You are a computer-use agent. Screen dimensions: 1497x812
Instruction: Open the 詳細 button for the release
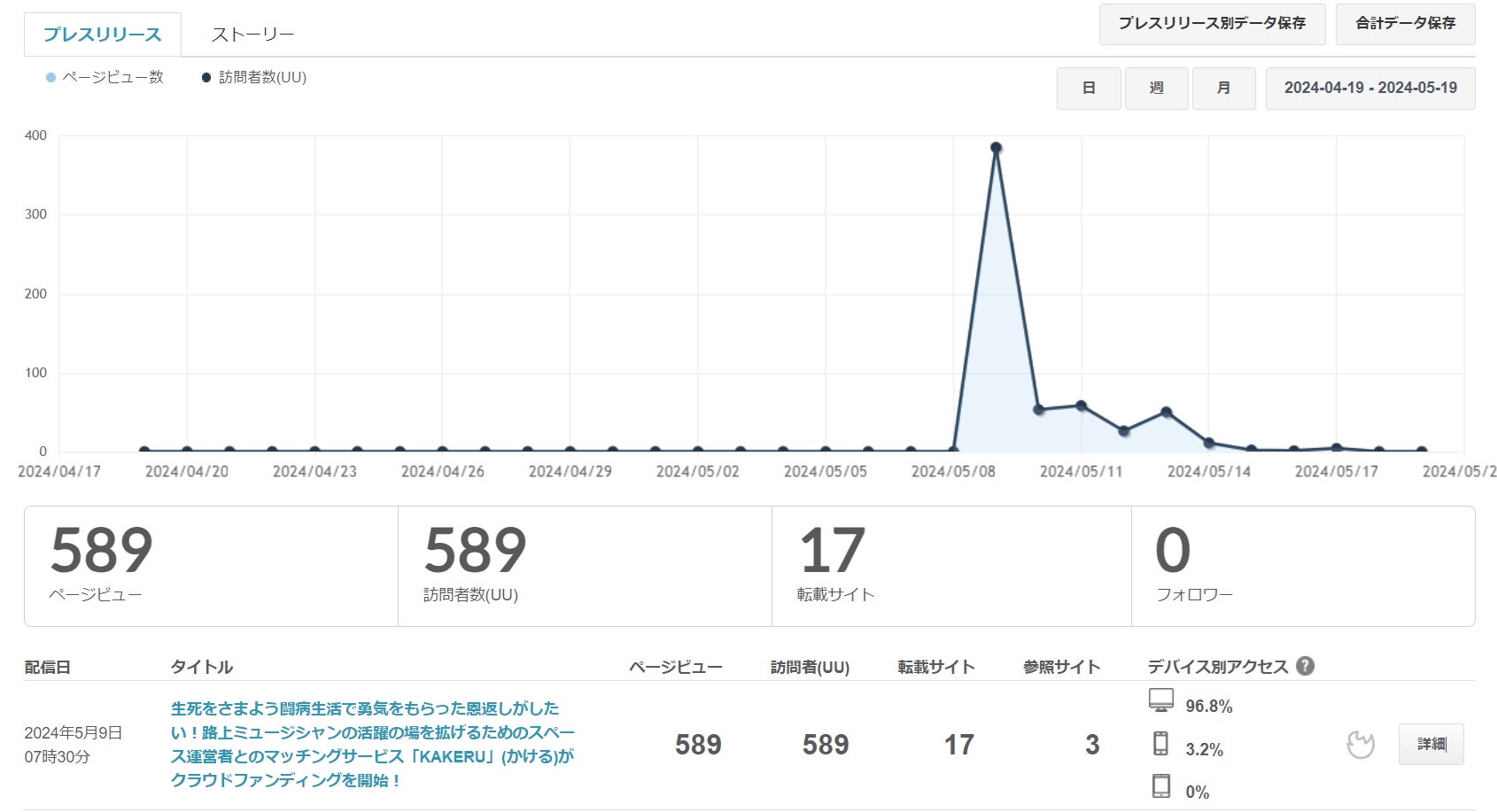[x=1431, y=745]
